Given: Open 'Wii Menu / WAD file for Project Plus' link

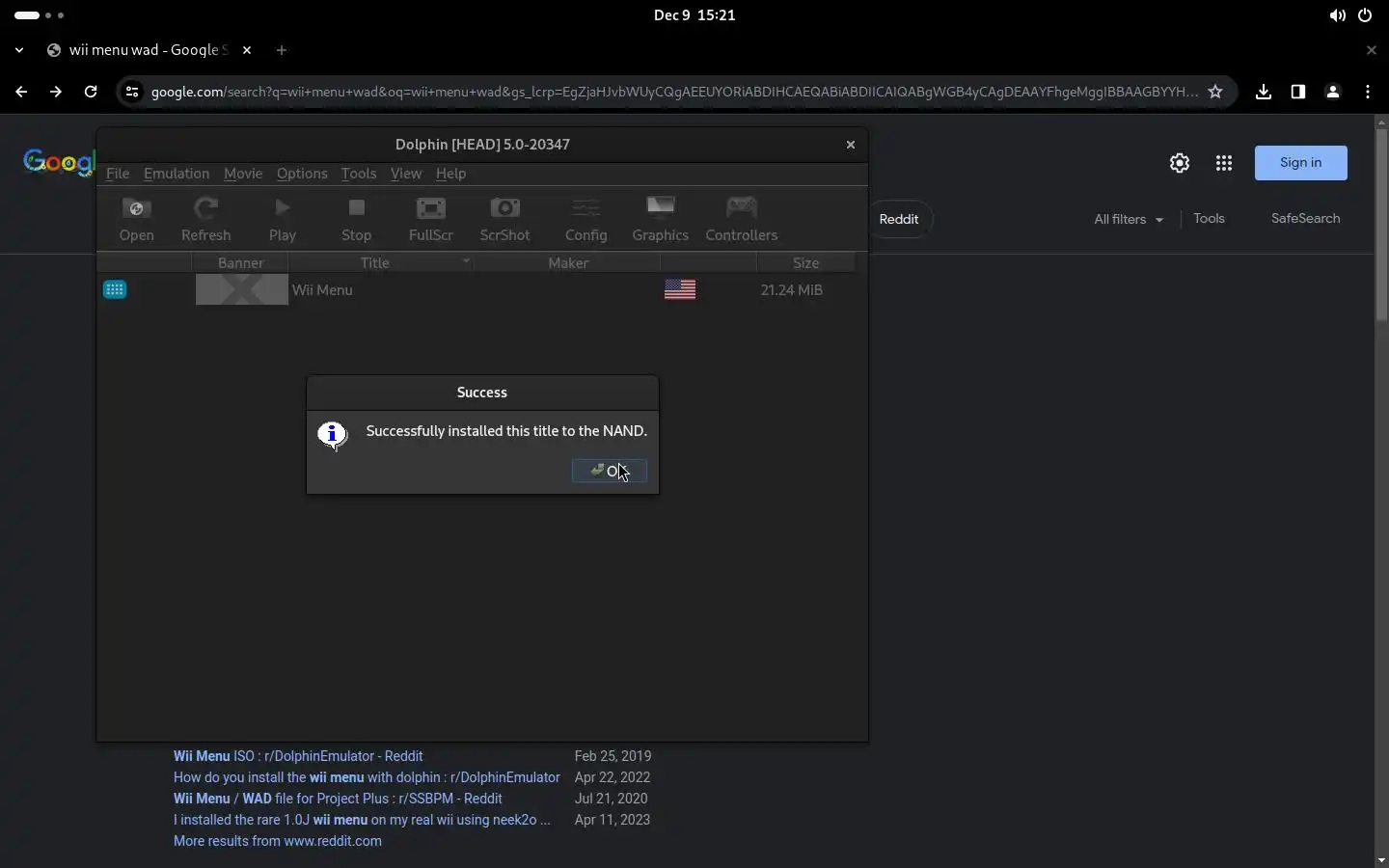Looking at the screenshot, I should click(x=338, y=799).
